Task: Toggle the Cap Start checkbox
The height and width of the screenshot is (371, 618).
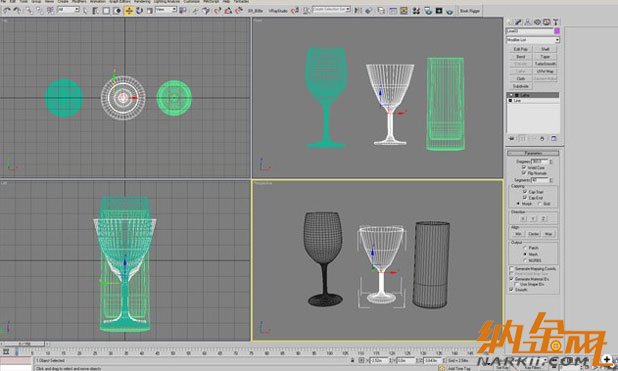Action: (x=525, y=192)
